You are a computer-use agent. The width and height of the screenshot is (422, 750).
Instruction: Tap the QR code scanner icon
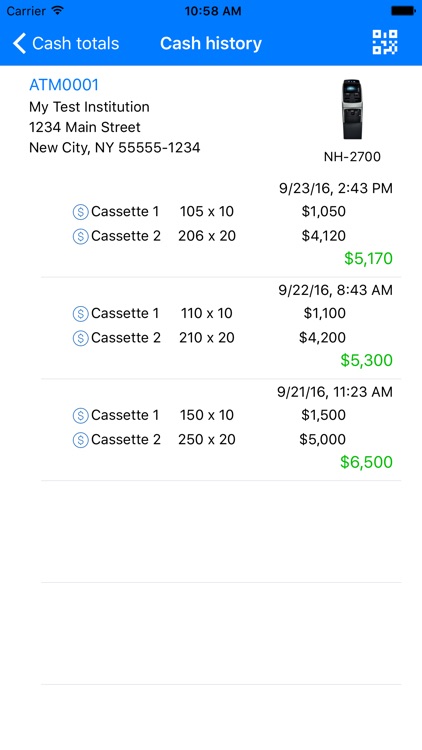click(x=385, y=42)
